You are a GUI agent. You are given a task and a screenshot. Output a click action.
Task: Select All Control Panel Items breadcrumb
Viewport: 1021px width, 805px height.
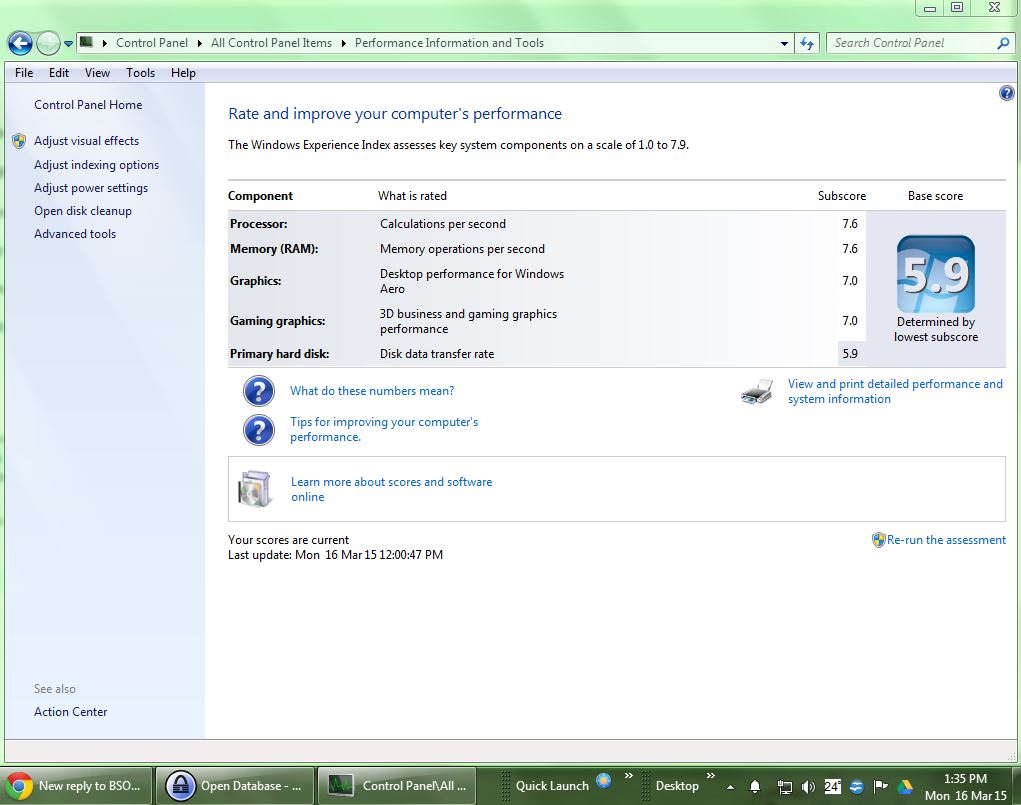[271, 43]
